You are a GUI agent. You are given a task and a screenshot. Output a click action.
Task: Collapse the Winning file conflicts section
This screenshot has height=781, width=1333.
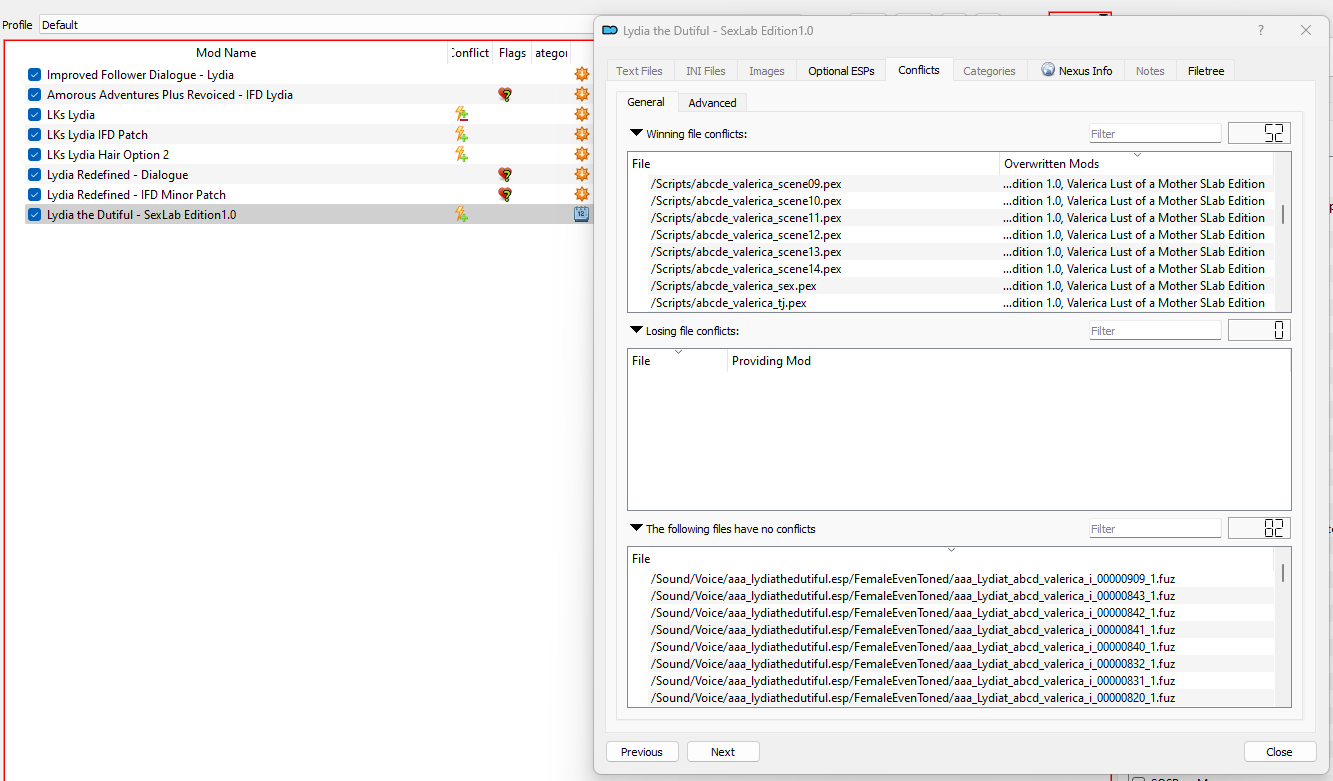636,133
